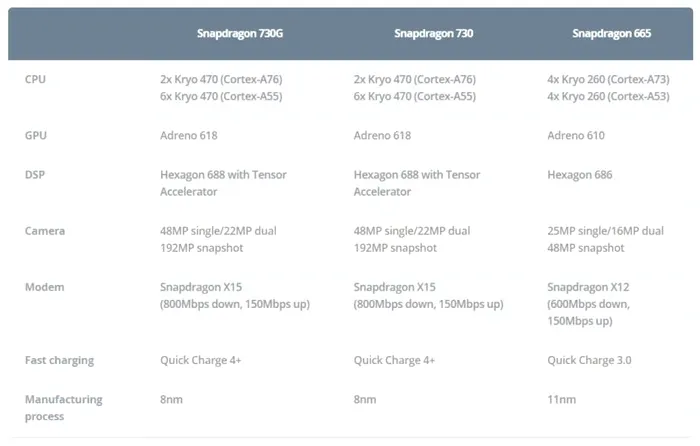Select Adreno 618 under Snapdragon 730G
This screenshot has width=700, height=446.
tap(189, 135)
